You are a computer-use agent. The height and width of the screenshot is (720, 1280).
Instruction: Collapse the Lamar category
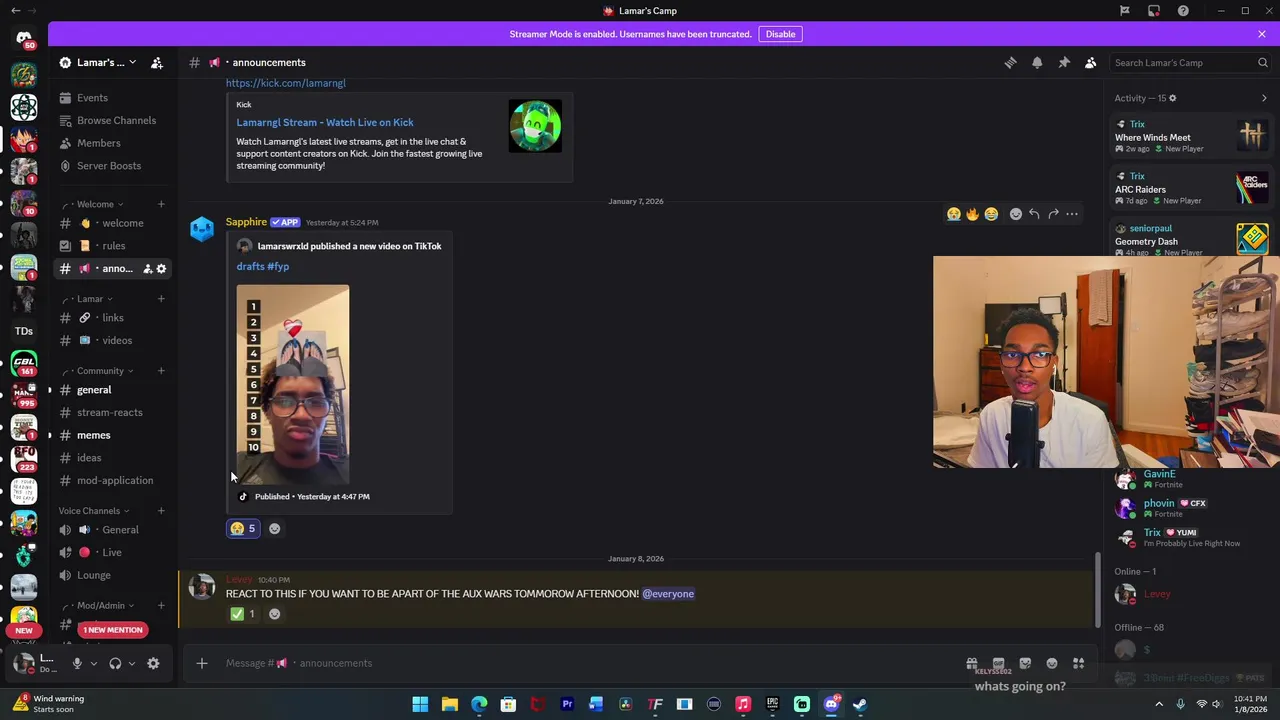point(90,299)
